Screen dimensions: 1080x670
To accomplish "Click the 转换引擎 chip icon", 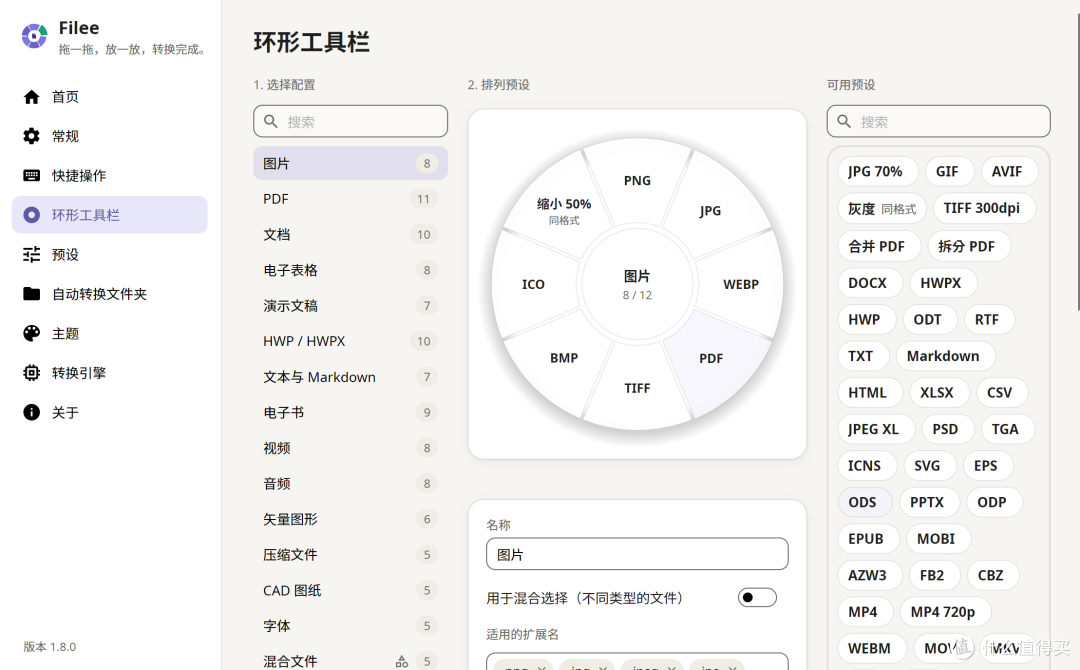I will click(31, 373).
